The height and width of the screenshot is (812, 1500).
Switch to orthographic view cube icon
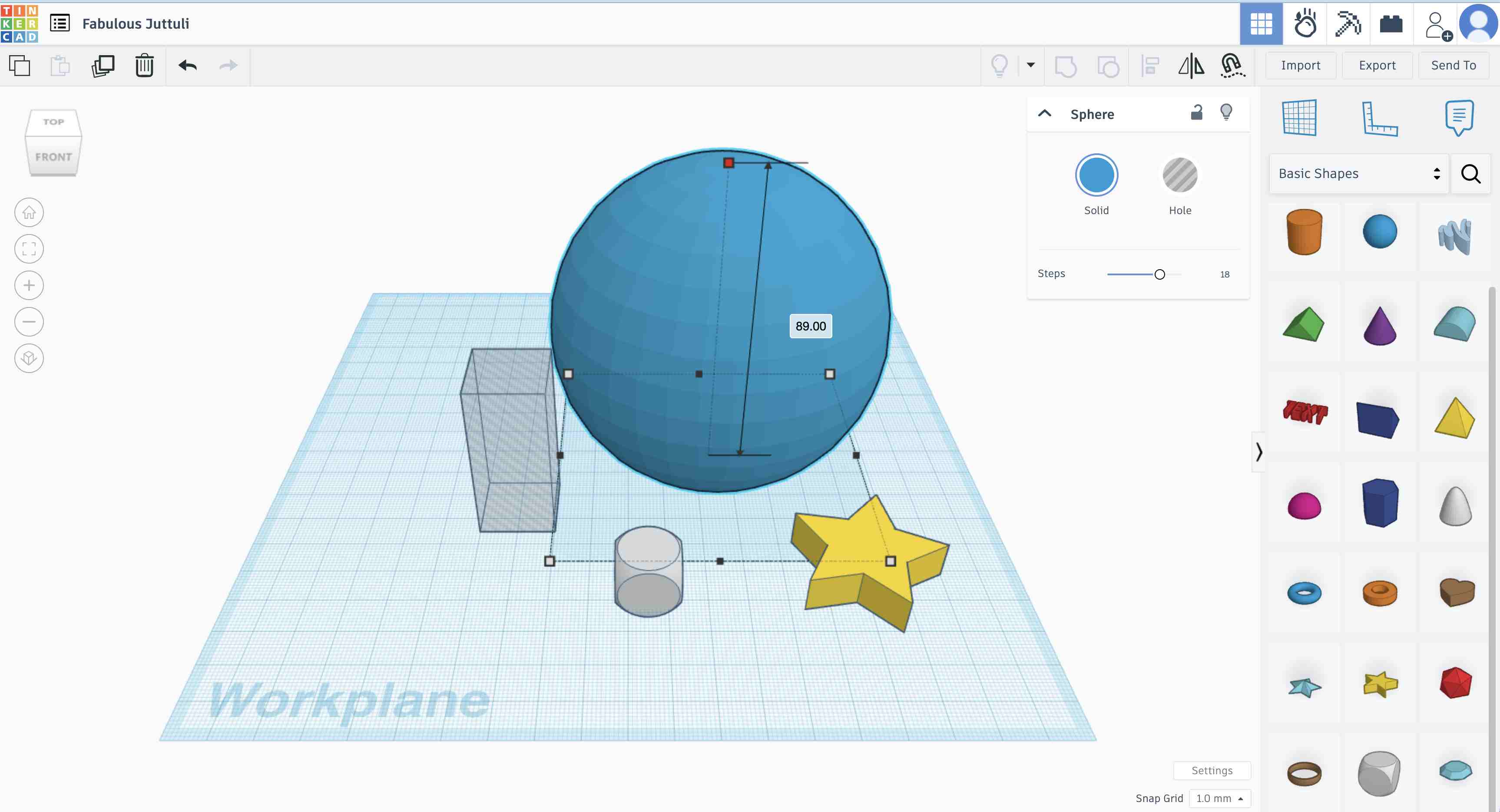click(x=29, y=358)
